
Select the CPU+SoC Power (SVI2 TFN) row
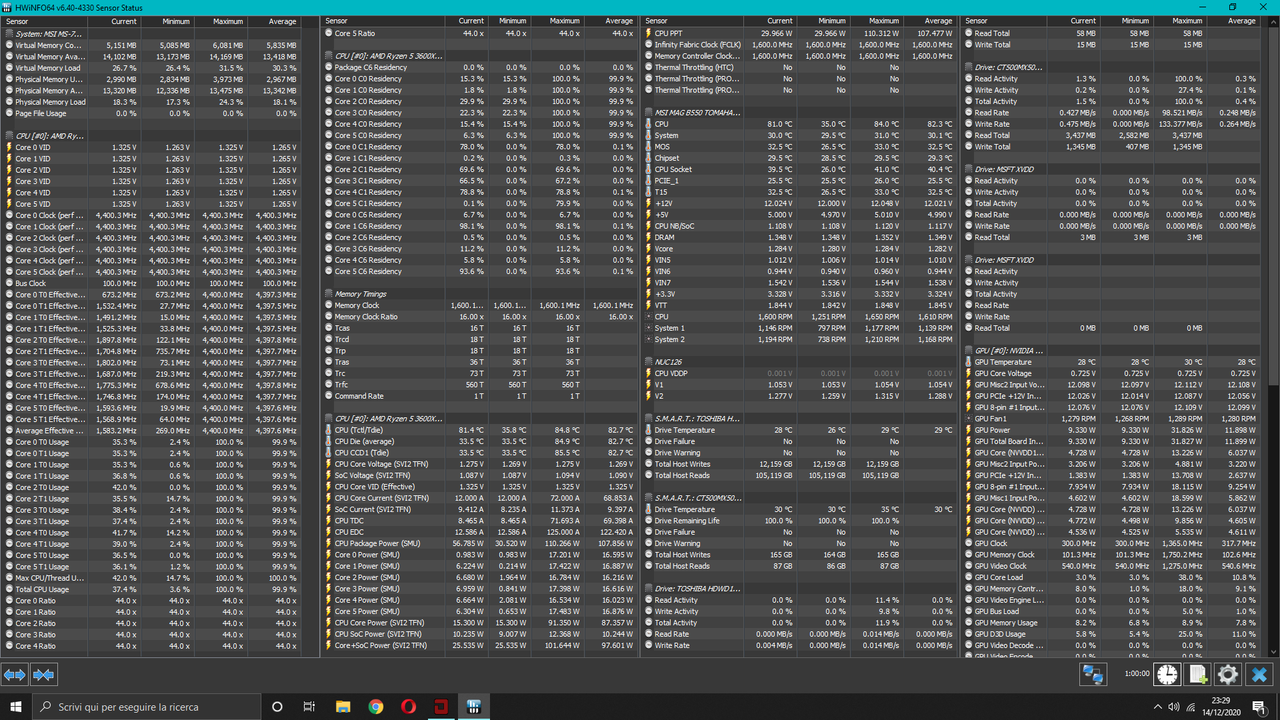[x=479, y=645]
